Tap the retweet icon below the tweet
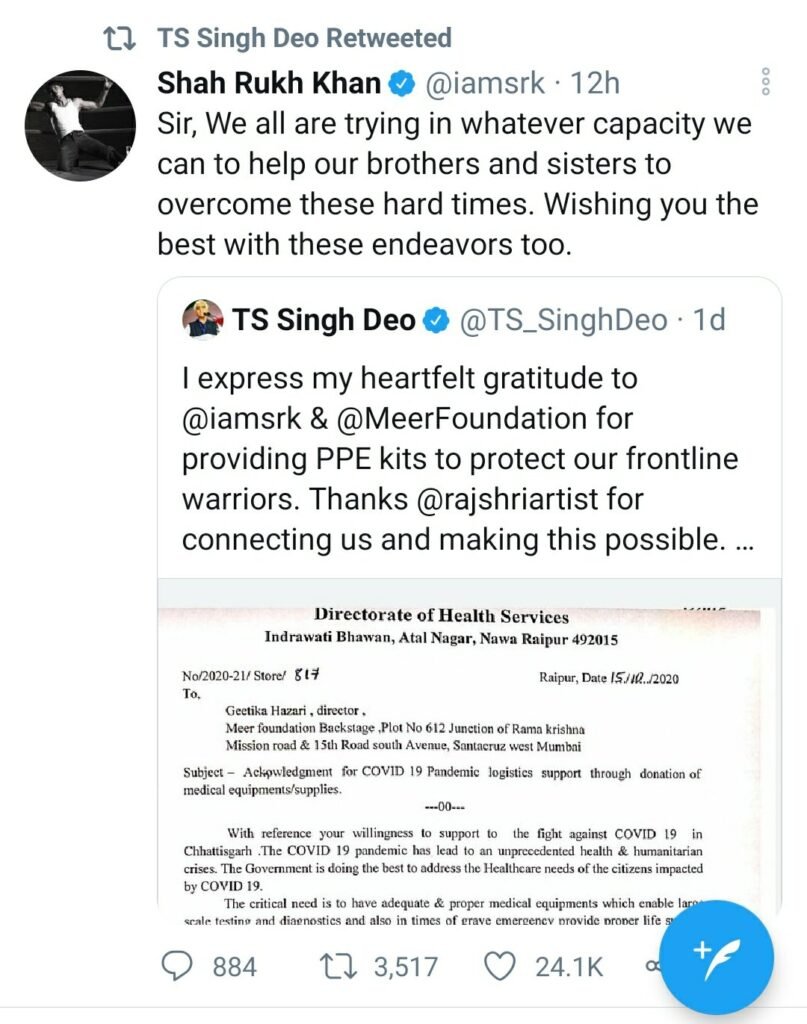The height and width of the screenshot is (1024, 807). click(338, 967)
